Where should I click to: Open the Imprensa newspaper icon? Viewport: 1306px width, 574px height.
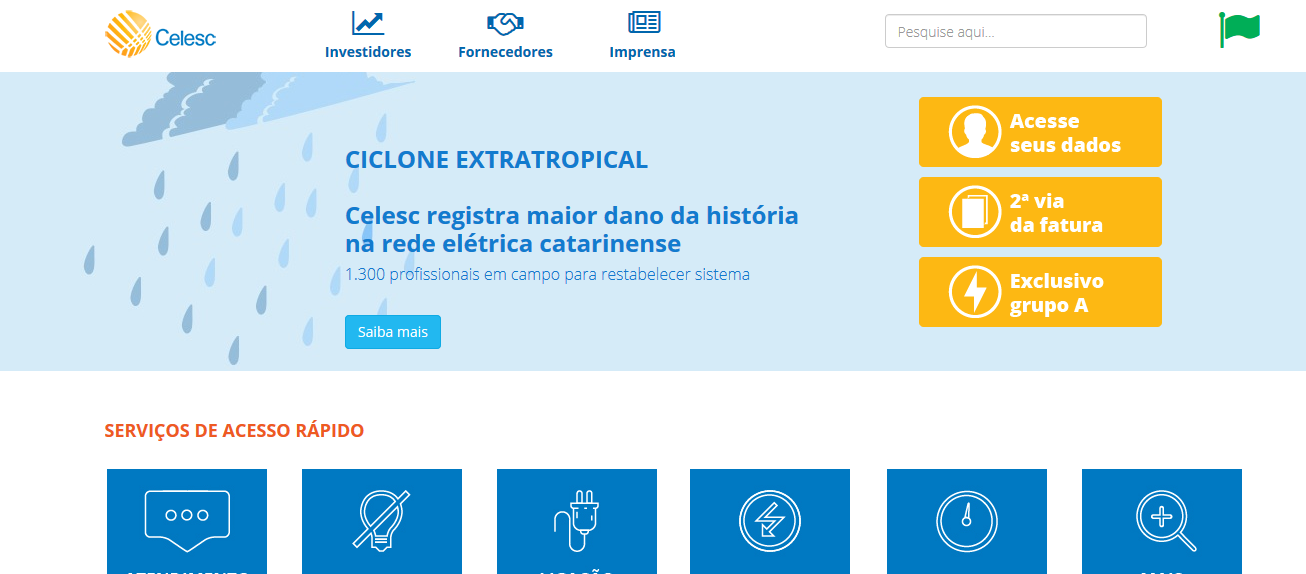[x=643, y=23]
